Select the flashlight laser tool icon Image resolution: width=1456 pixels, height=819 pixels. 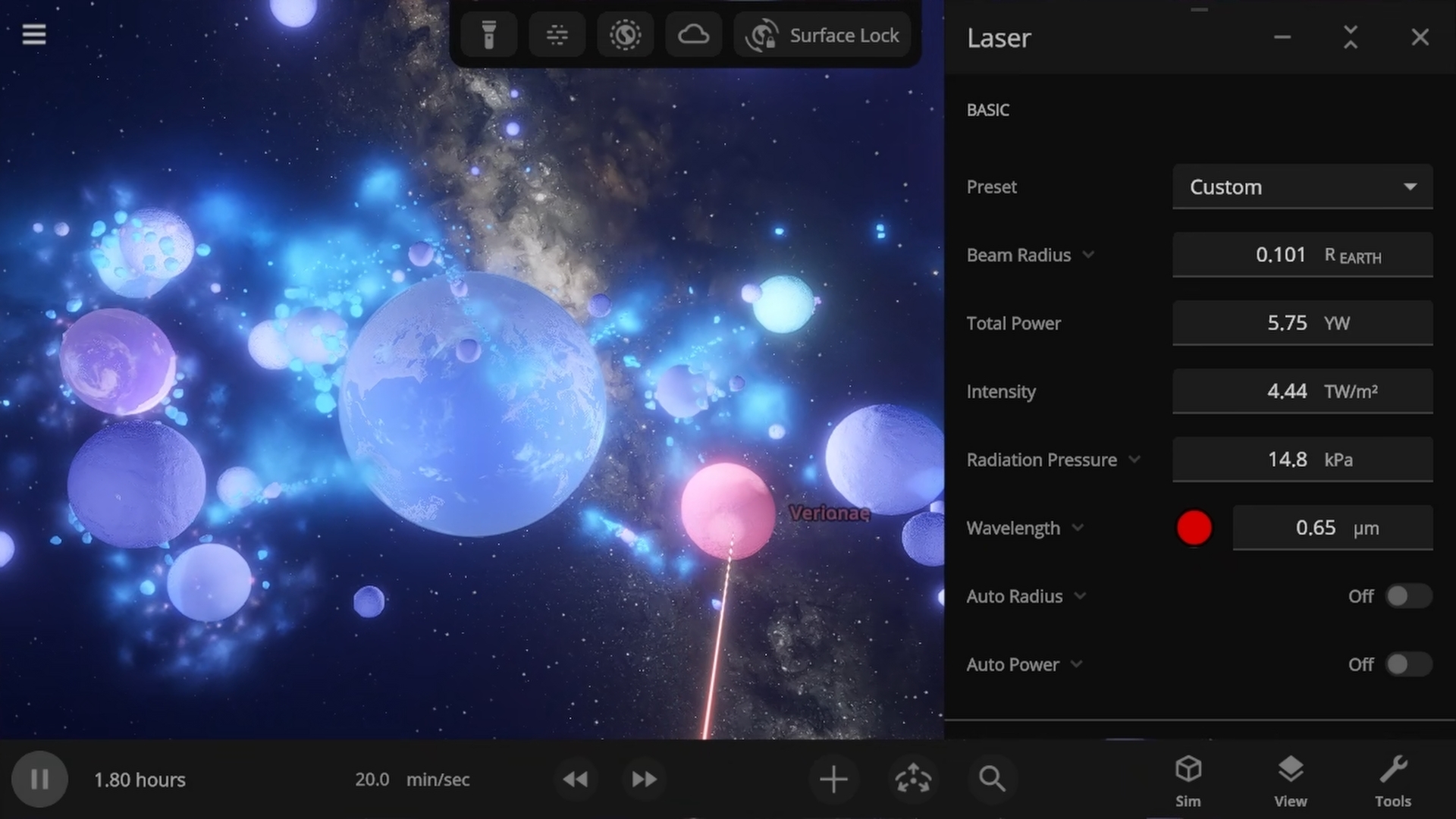coord(489,35)
